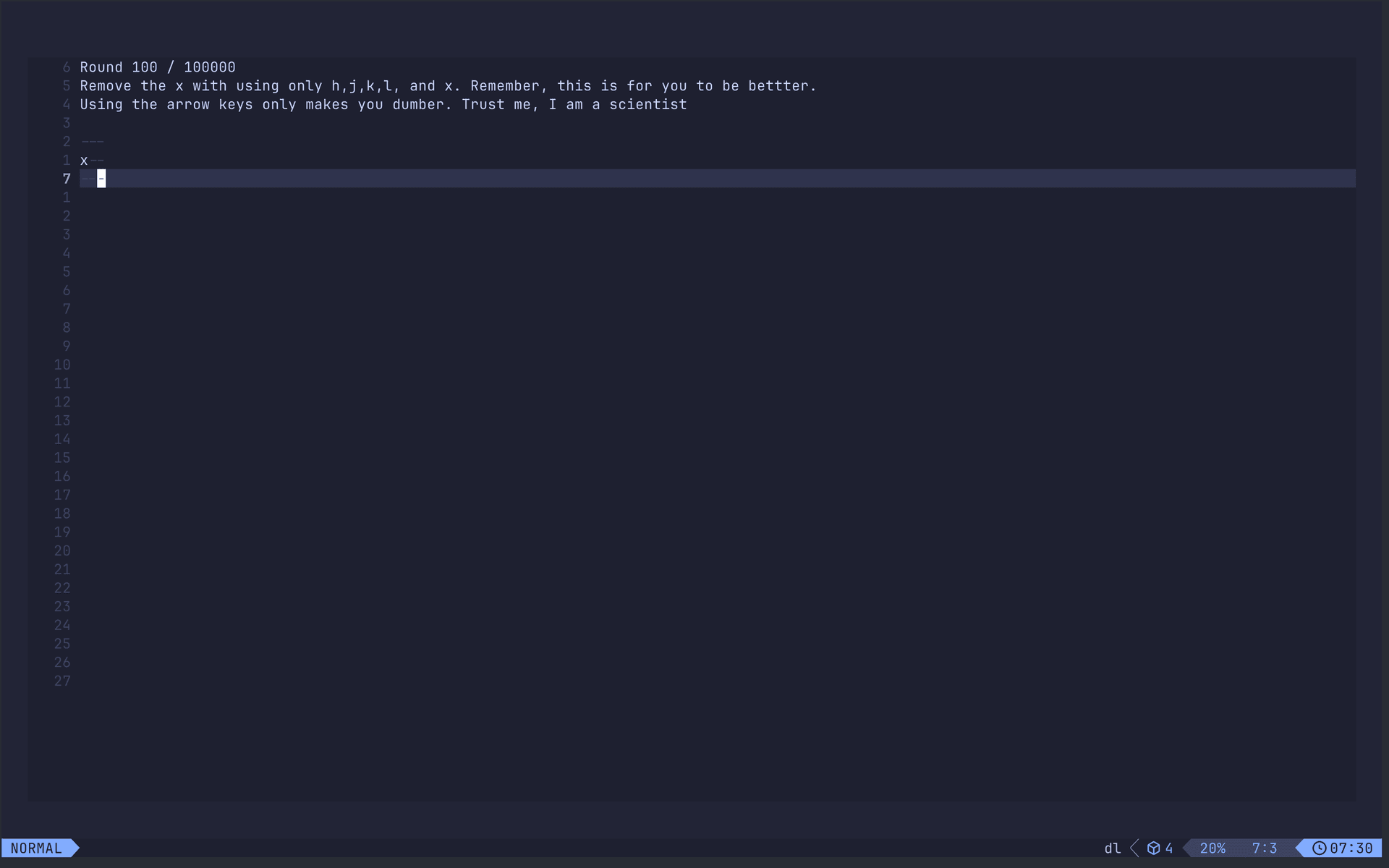Click relative line number 10 in gutter

[x=62, y=365]
